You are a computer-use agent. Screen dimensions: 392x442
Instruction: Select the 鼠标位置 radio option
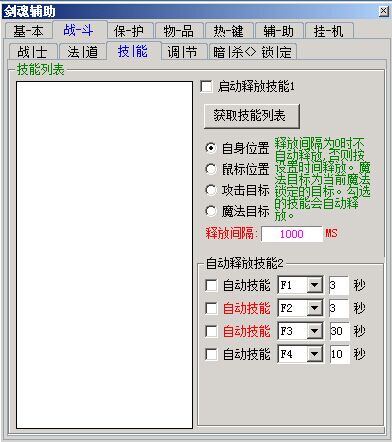click(x=211, y=169)
